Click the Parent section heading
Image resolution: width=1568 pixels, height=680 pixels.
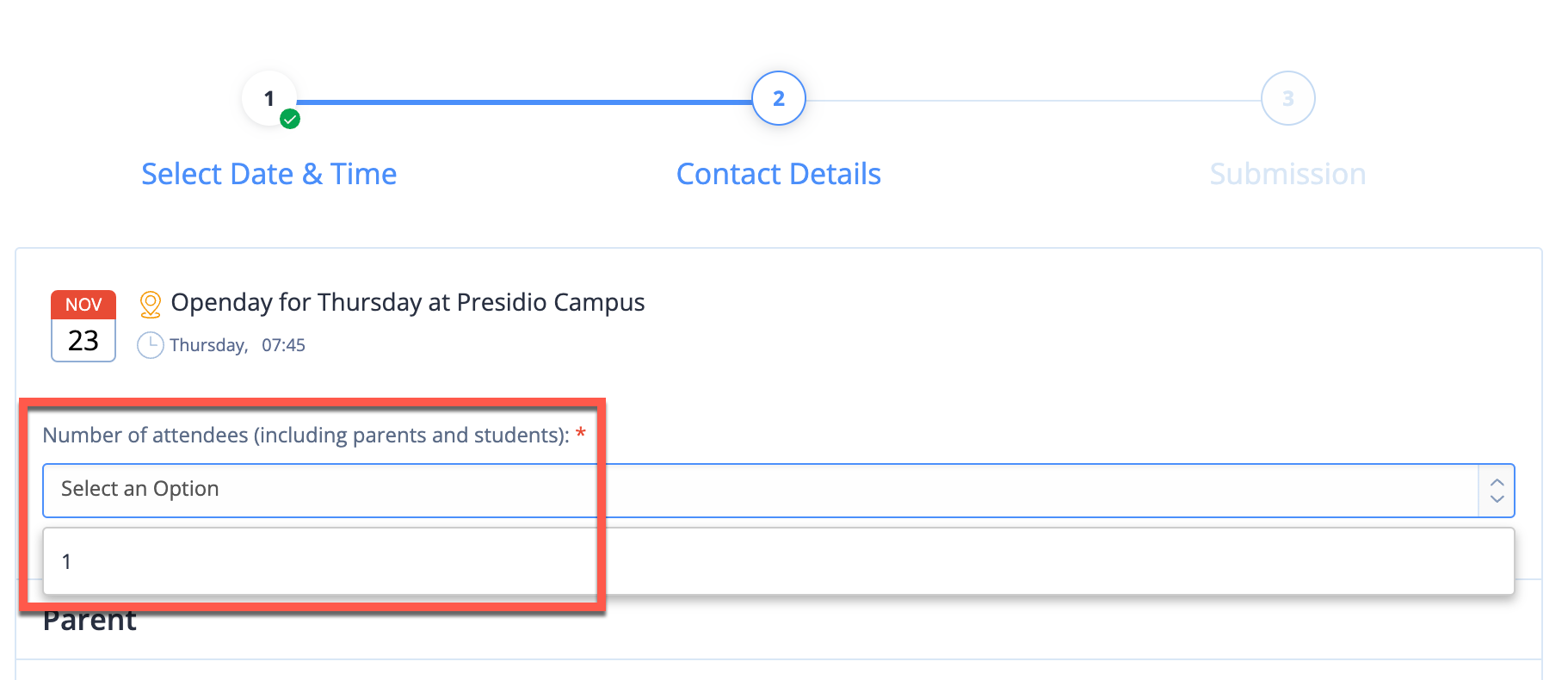click(x=90, y=621)
